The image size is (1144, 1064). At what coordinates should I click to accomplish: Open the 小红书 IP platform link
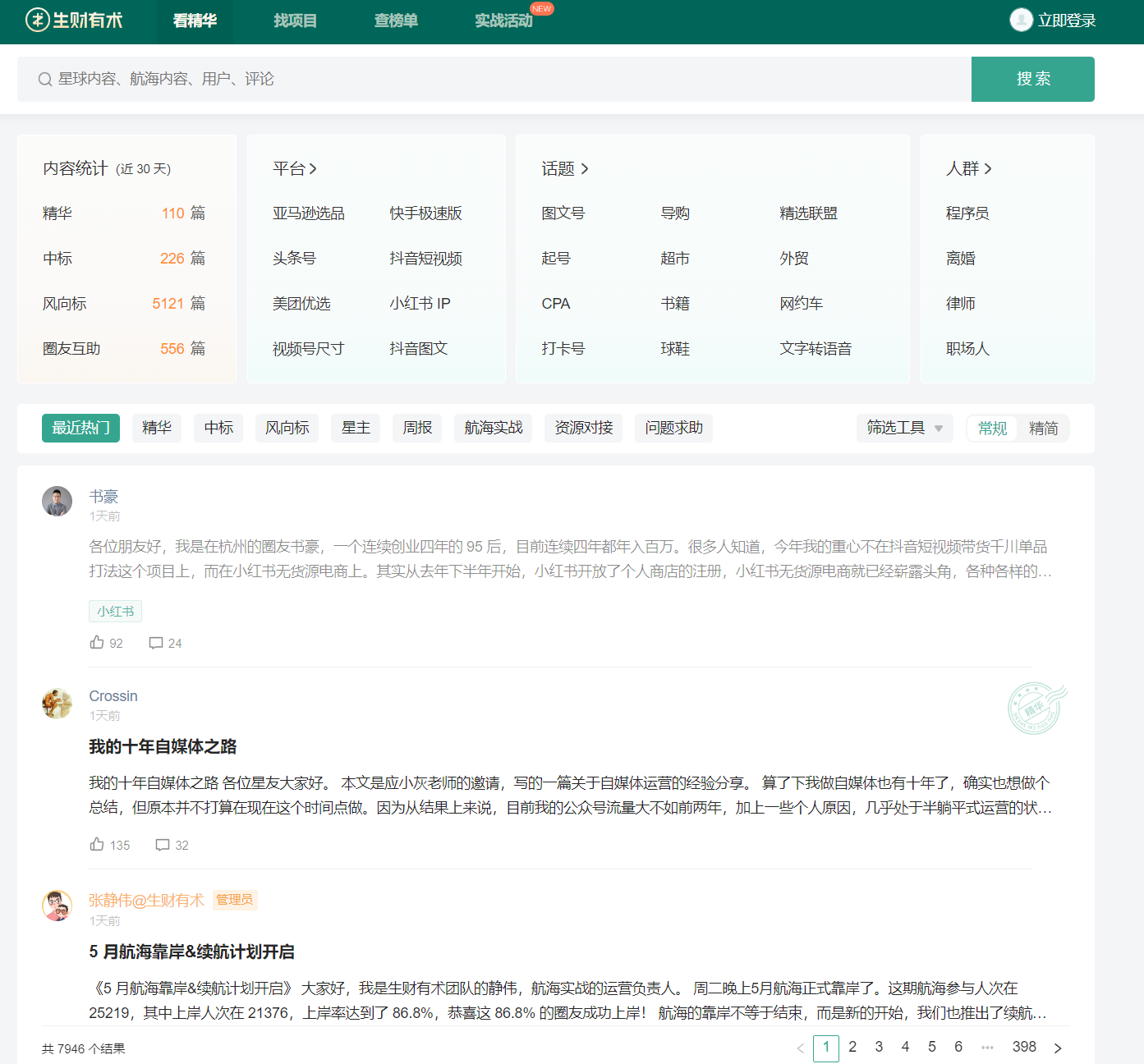click(420, 304)
